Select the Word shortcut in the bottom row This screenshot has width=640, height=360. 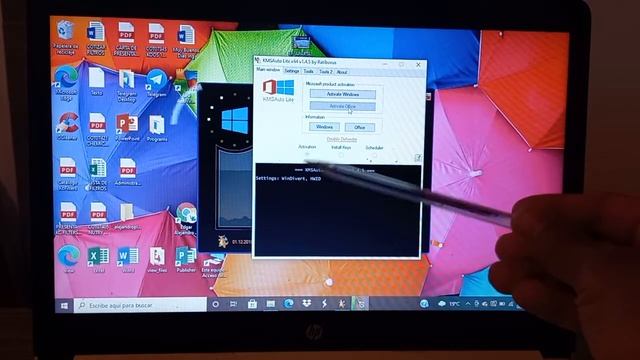[x=128, y=260]
